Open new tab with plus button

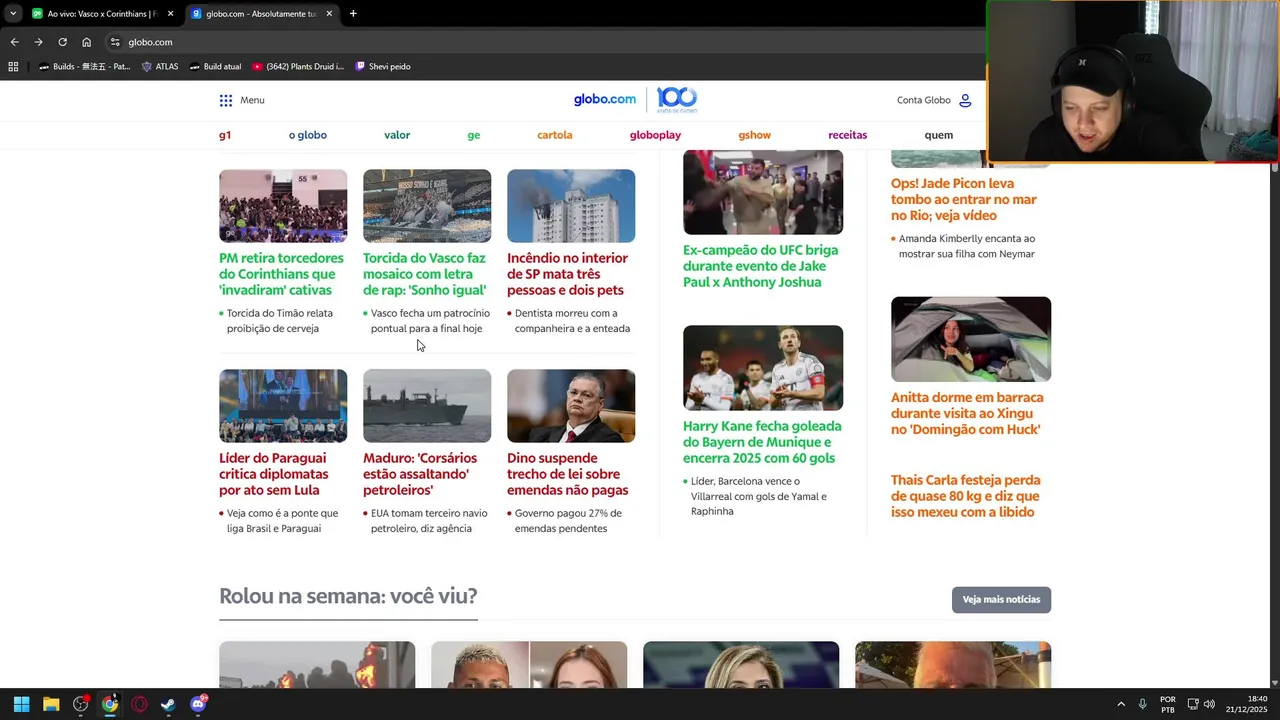[x=353, y=14]
